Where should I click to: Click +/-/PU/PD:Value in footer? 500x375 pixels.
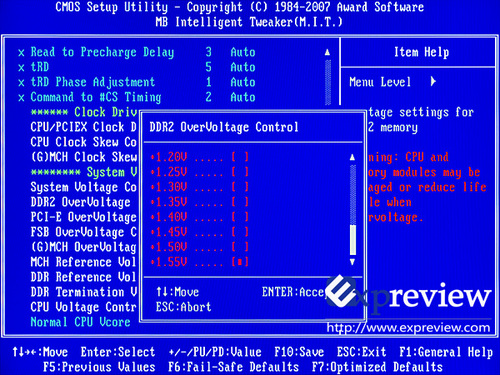point(215,352)
